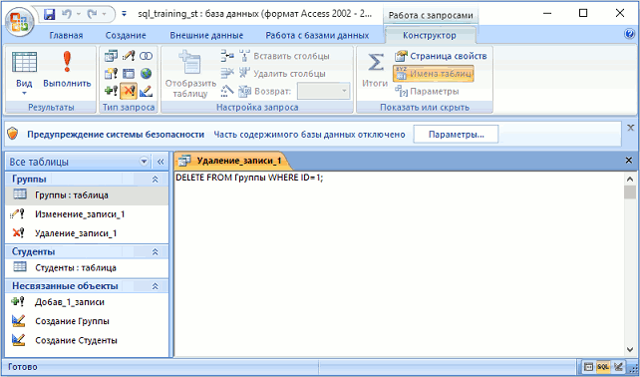Click the Параметры... security button
Viewport: 640px width, 377px height.
[x=456, y=134]
